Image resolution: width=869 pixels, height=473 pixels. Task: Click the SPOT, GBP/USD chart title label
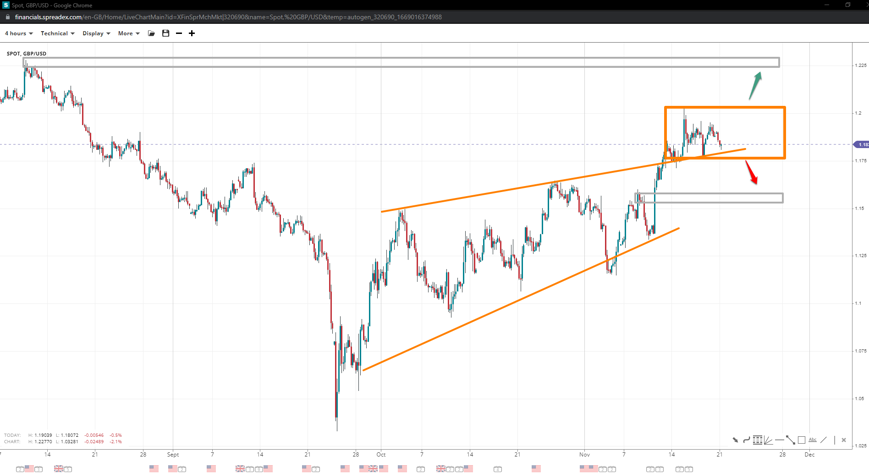pyautogui.click(x=27, y=53)
